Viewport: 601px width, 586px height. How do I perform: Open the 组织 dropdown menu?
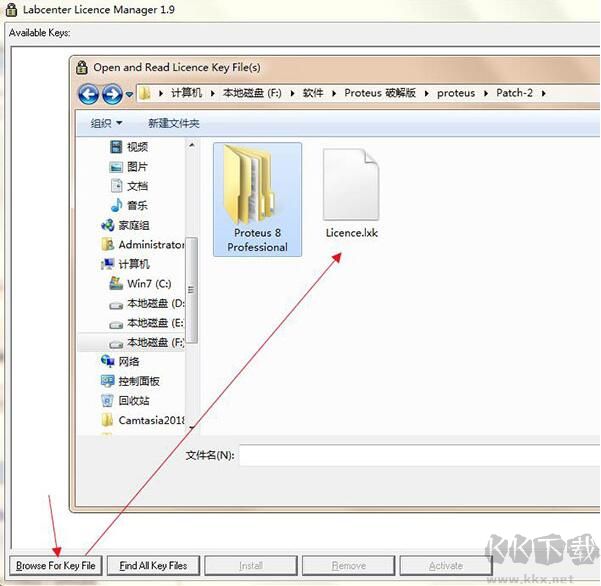click(x=106, y=123)
